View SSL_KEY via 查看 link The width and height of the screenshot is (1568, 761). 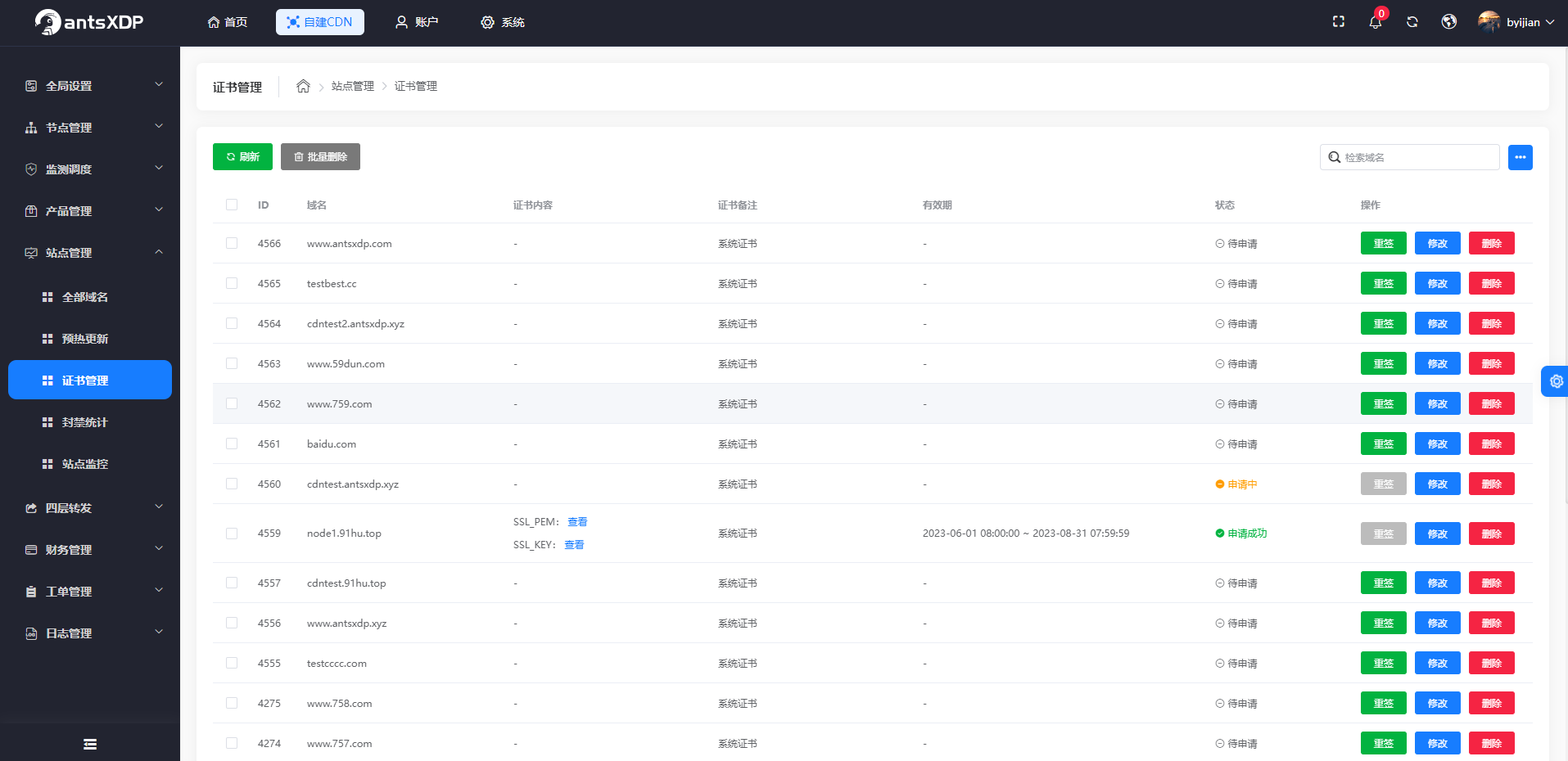pos(575,545)
